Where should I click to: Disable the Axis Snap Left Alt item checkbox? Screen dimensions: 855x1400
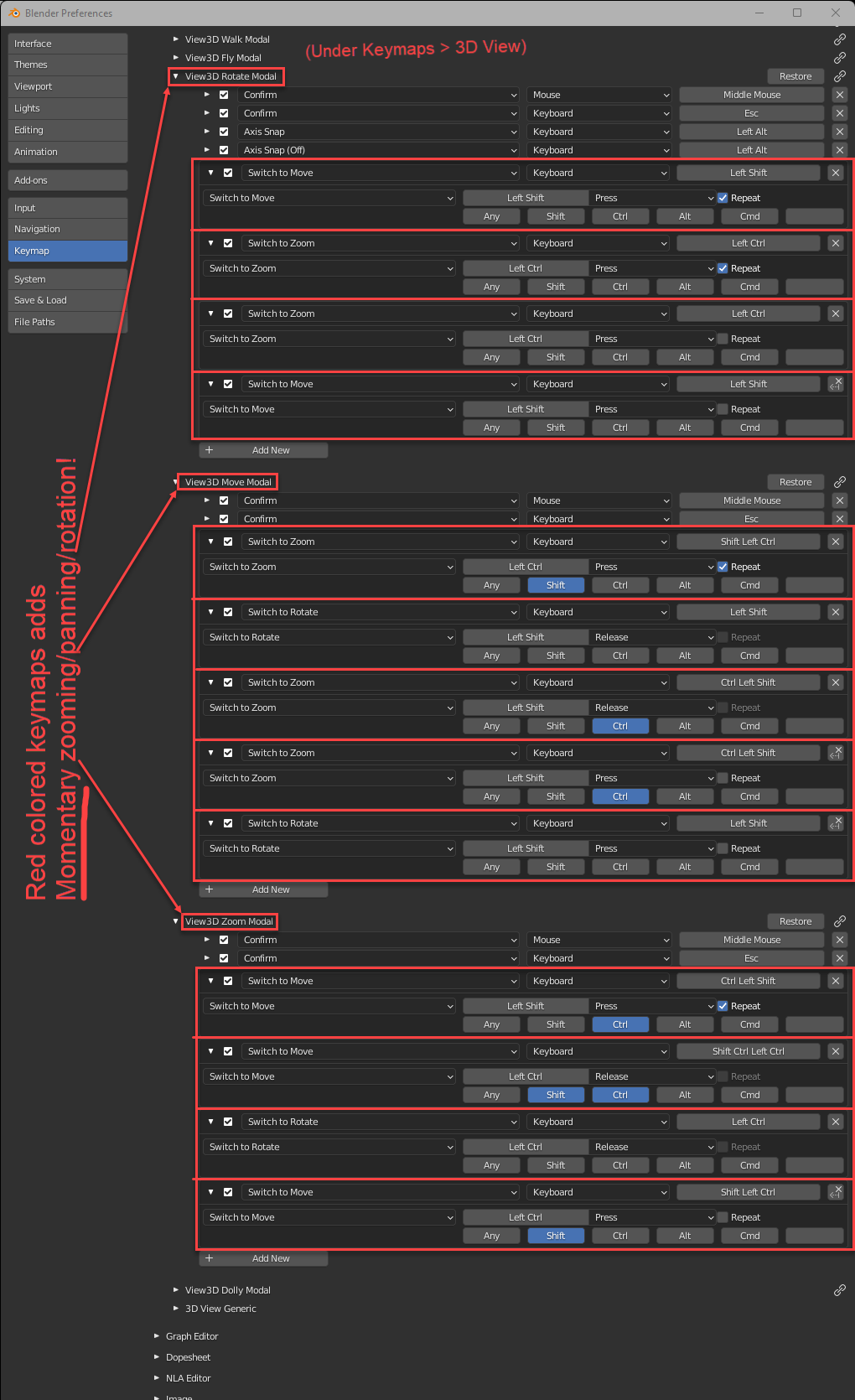pos(224,132)
